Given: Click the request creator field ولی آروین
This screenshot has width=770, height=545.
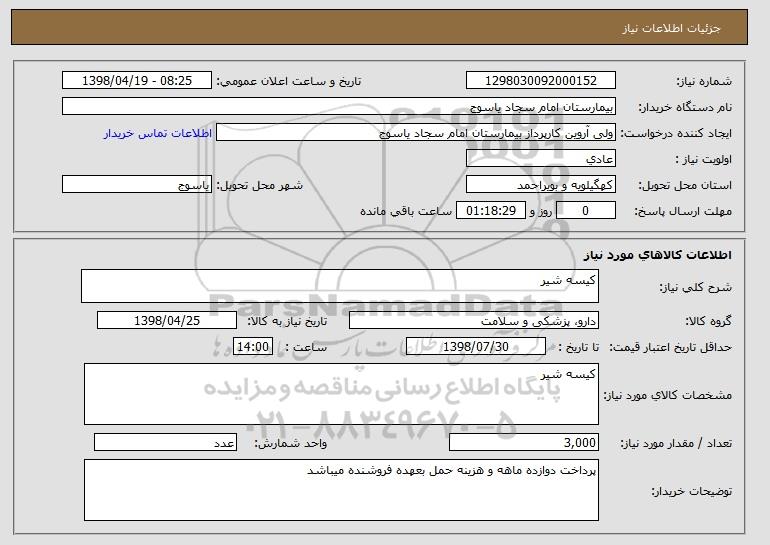Looking at the screenshot, I should (416, 133).
